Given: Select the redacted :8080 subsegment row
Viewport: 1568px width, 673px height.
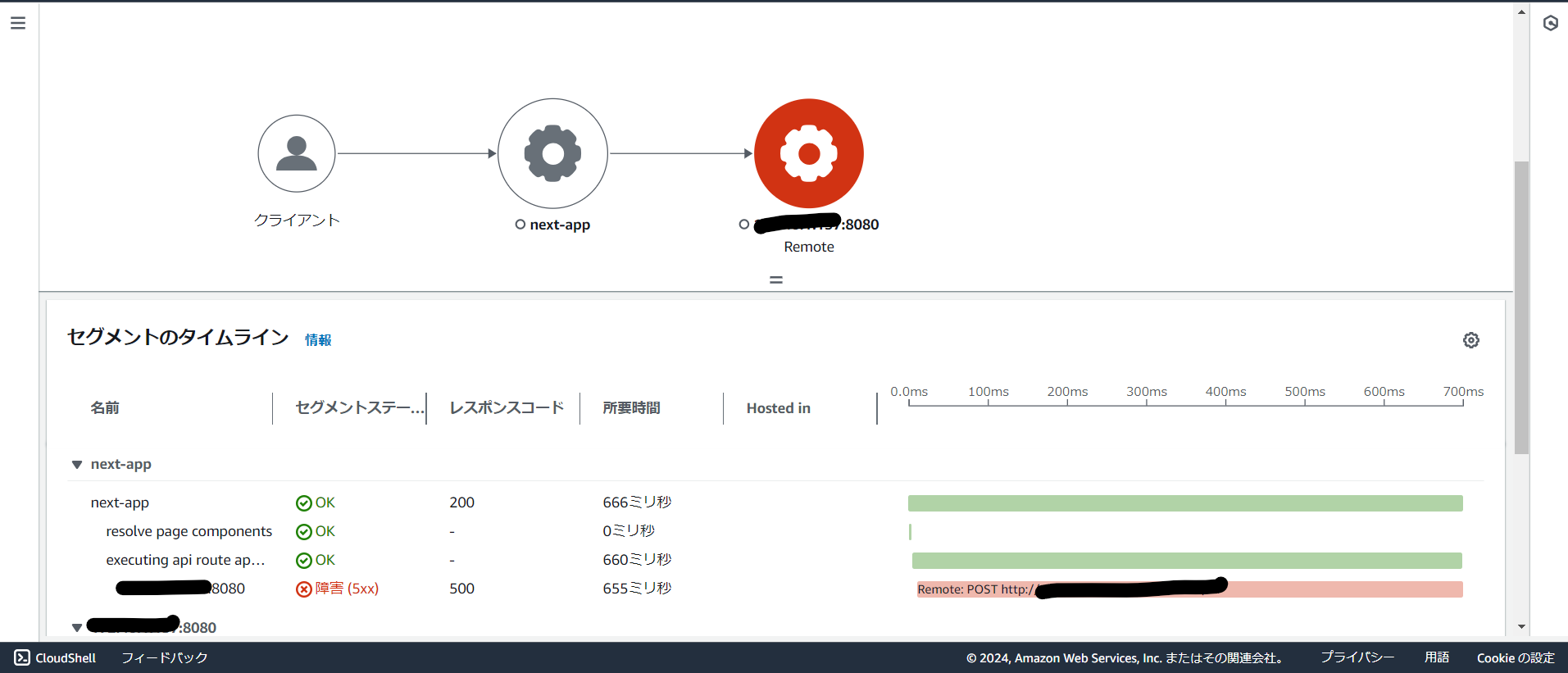Looking at the screenshot, I should tap(180, 589).
